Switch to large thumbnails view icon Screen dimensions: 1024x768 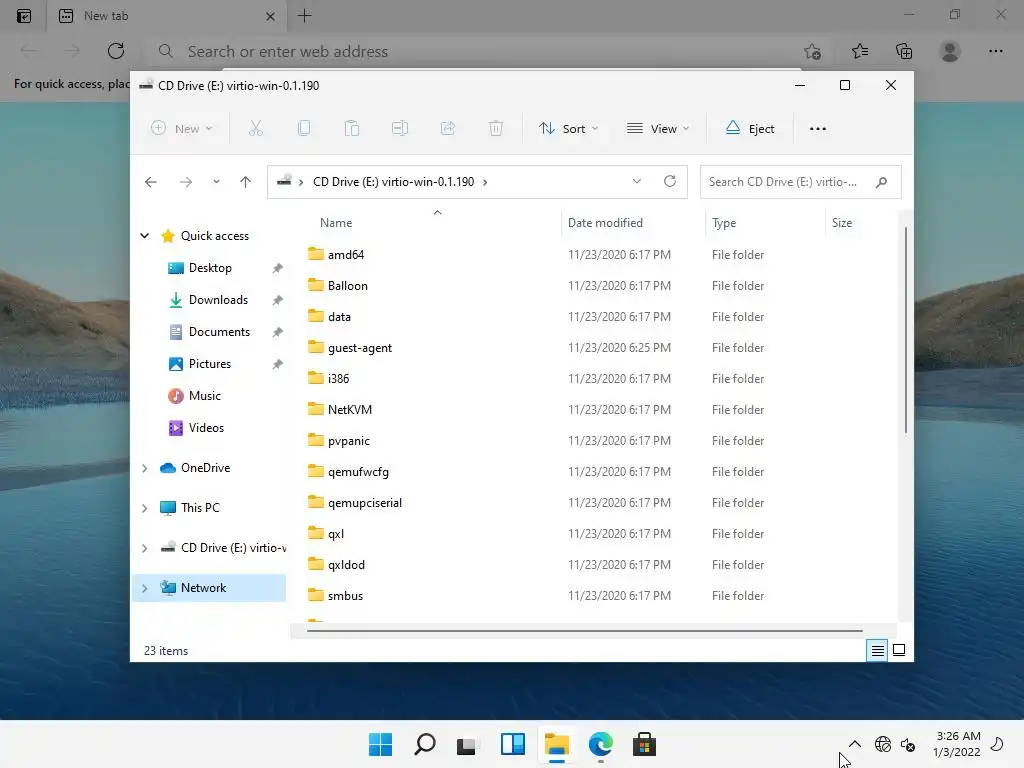(899, 650)
